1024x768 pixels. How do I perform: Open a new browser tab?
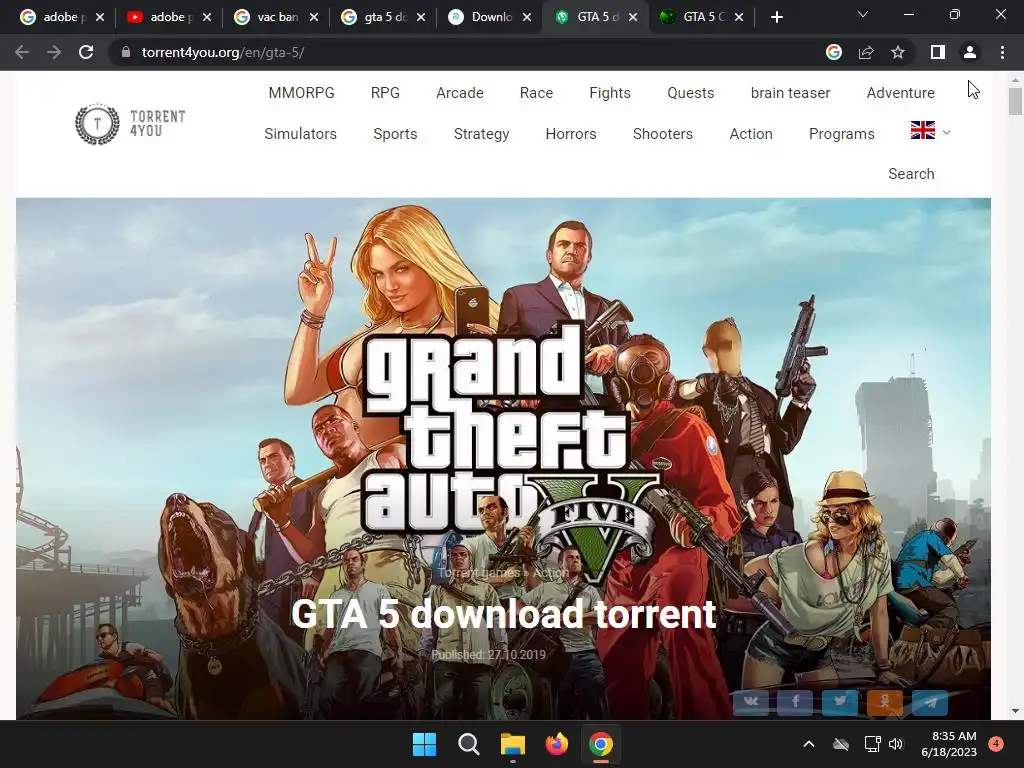point(776,17)
